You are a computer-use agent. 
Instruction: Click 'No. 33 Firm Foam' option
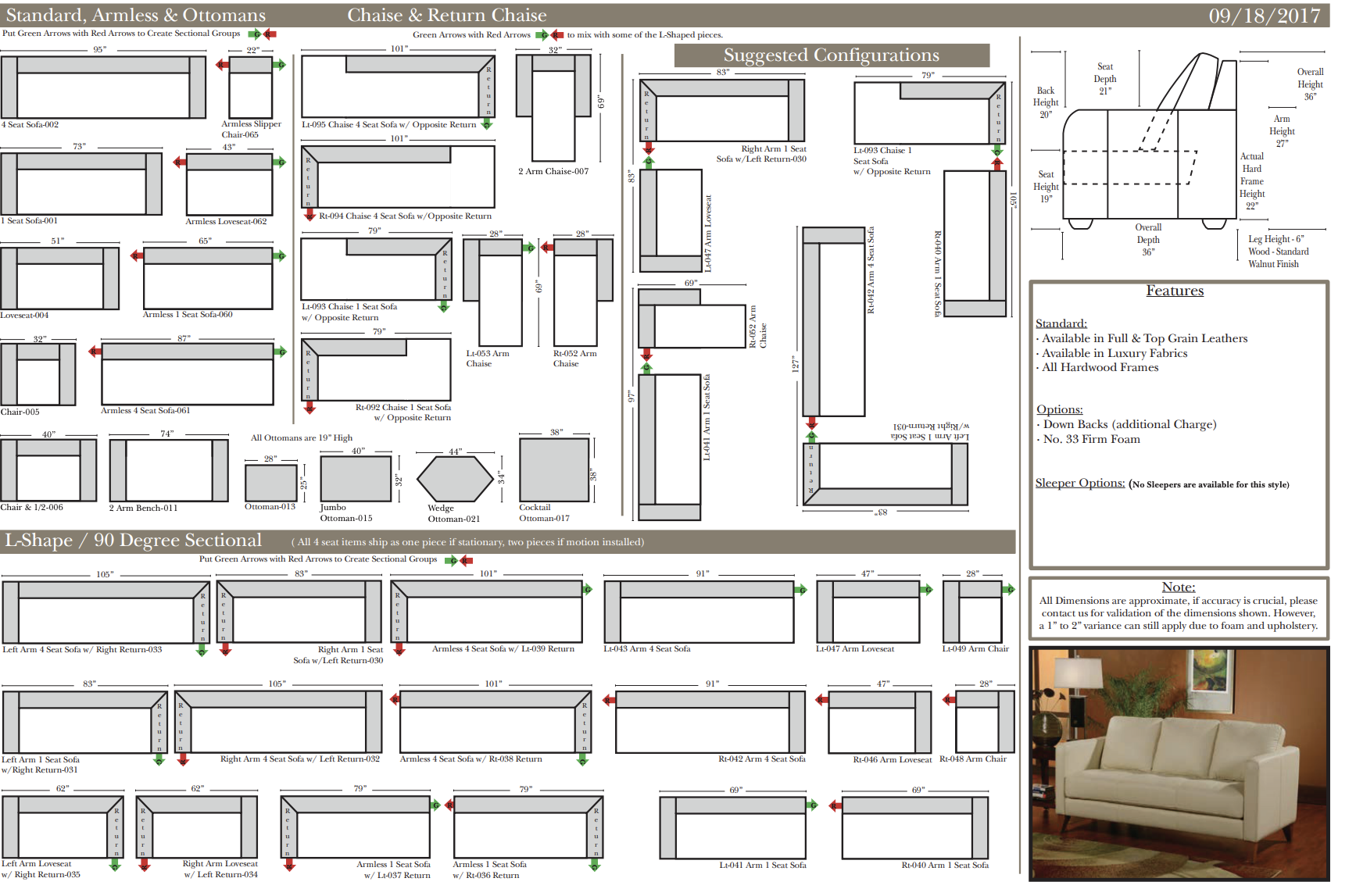click(x=1091, y=439)
